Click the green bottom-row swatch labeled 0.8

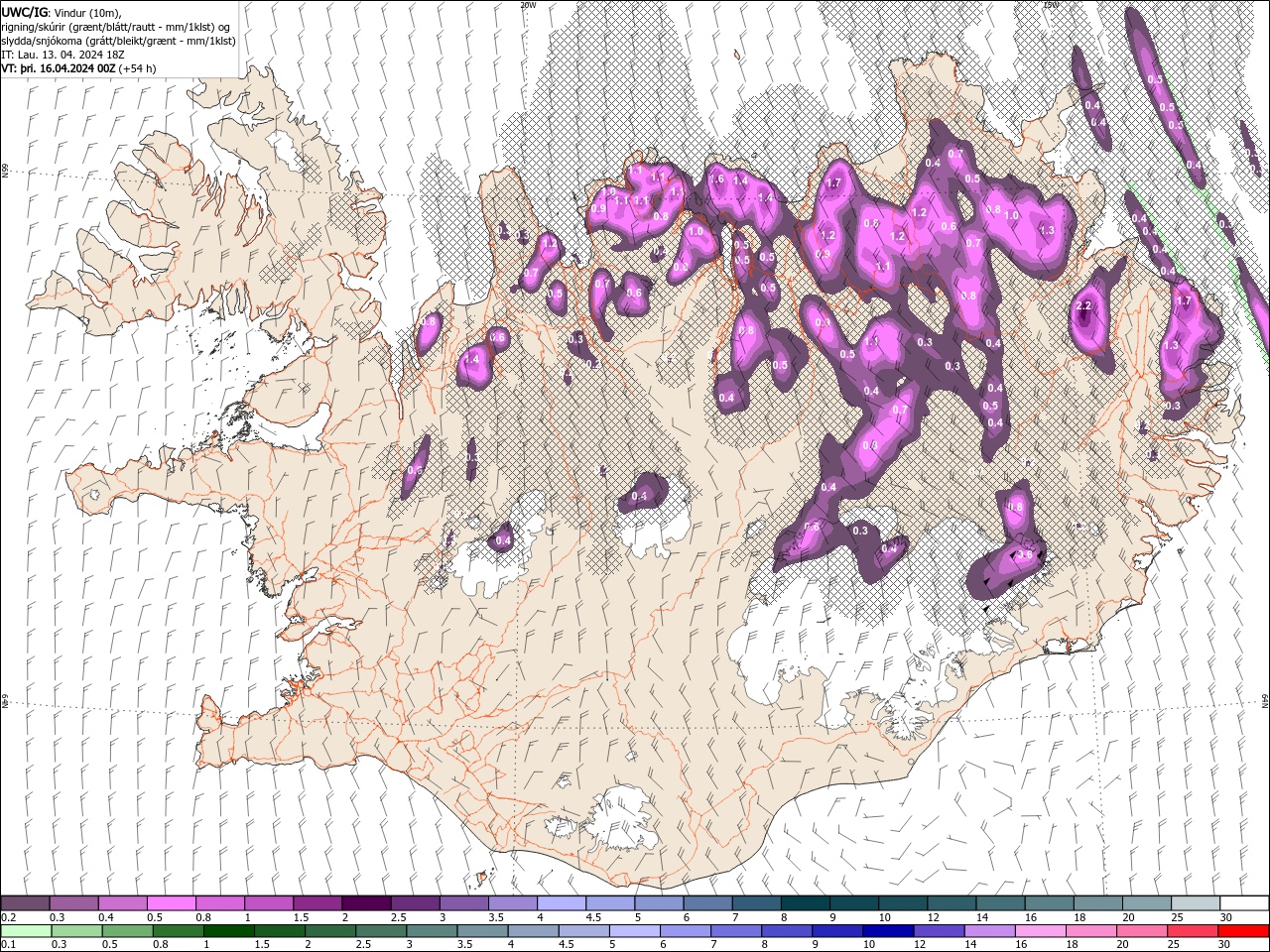pos(178,931)
